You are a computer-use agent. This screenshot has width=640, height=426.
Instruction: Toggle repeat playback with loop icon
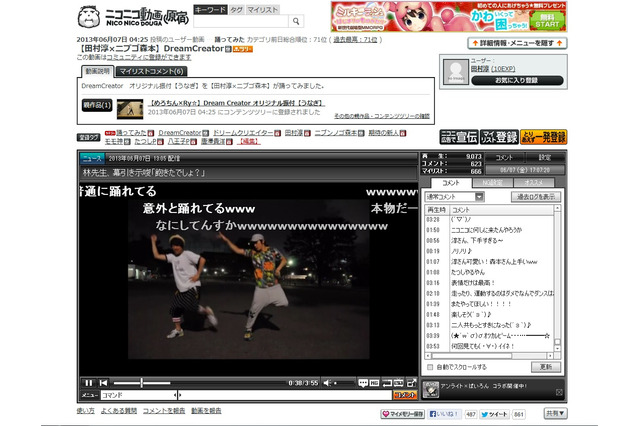(387, 383)
